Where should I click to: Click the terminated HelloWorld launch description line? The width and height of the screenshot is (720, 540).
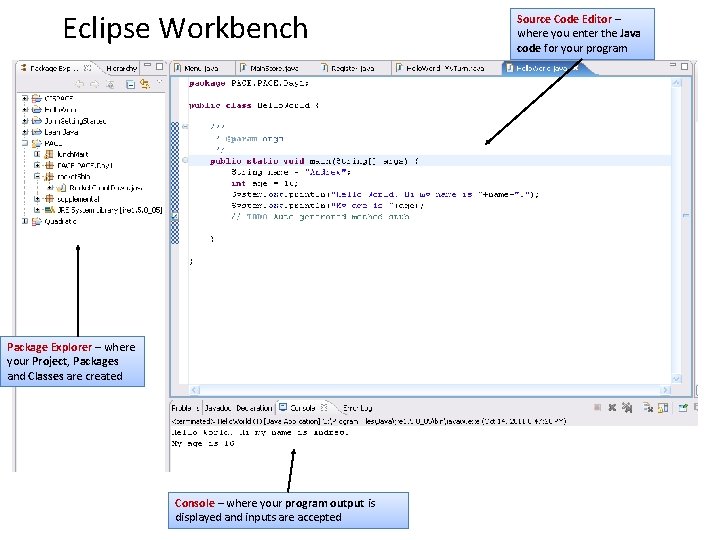coord(369,421)
